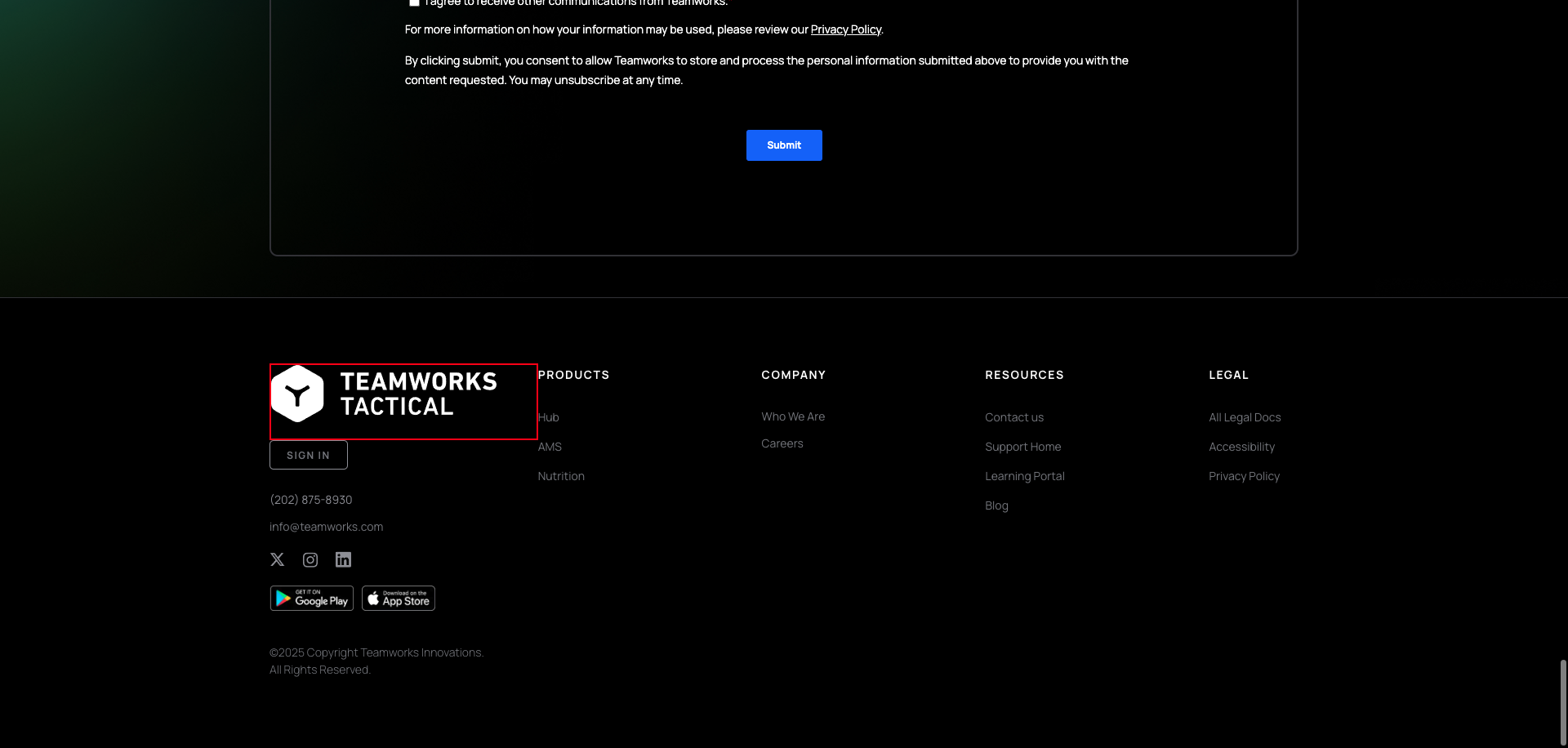Click the LinkedIn social icon

click(343, 559)
